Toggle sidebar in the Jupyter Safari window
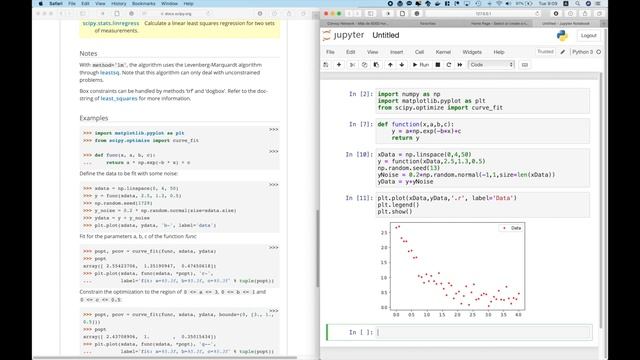Screen dimensions: 640x360 point(371,13)
